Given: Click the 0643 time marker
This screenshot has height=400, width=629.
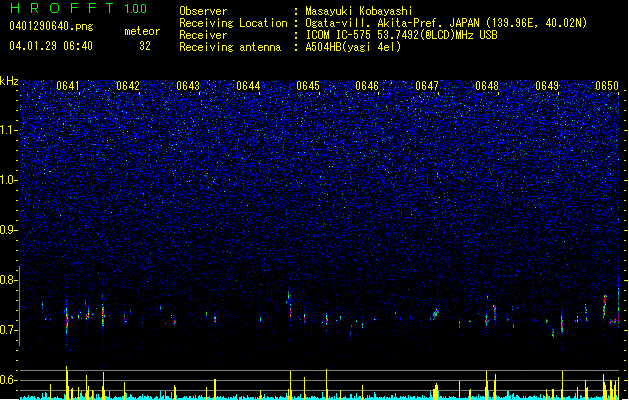Looking at the screenshot, I should click(188, 86).
